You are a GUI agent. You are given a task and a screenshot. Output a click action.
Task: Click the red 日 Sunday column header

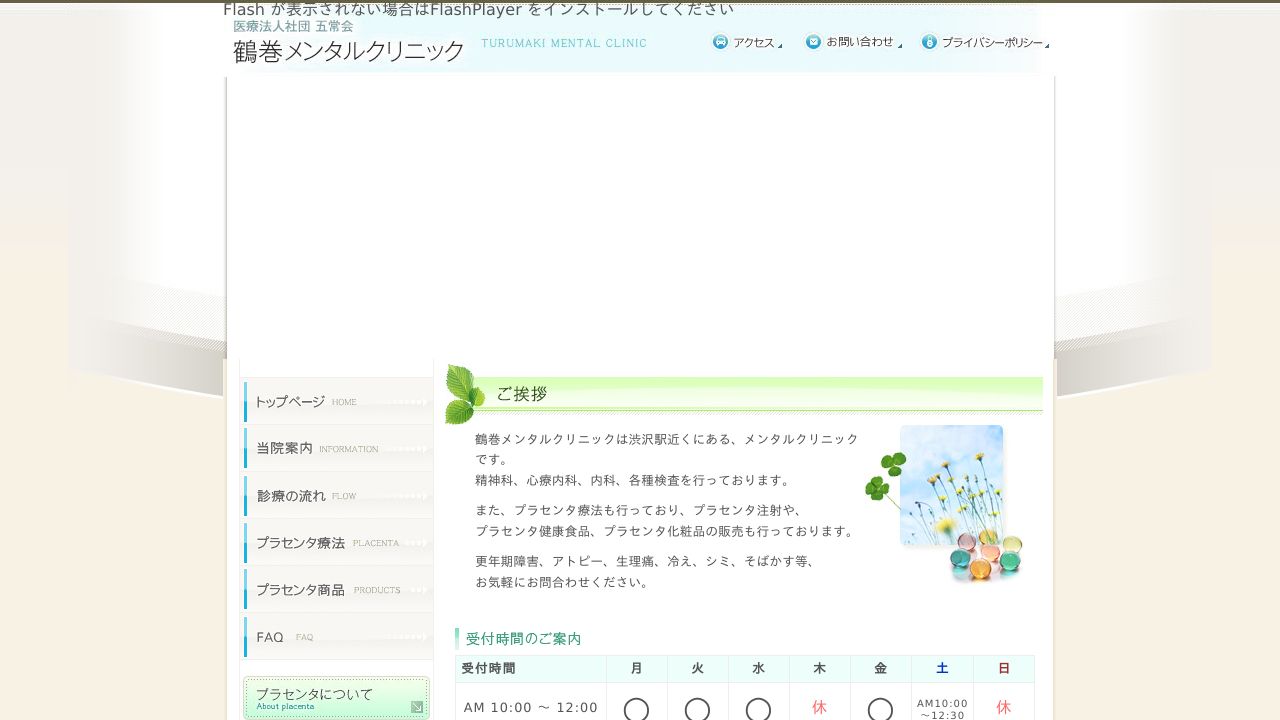point(1003,668)
